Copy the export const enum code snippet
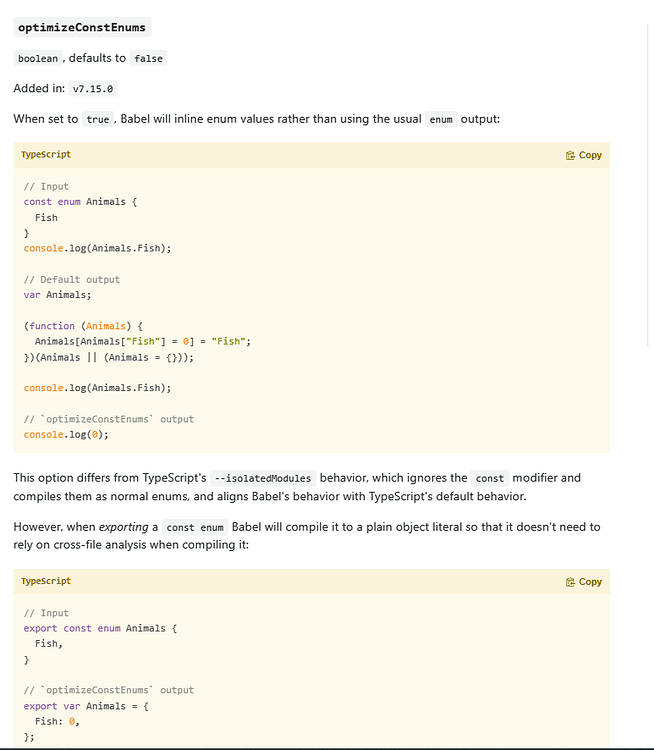This screenshot has width=654, height=750. click(x=584, y=582)
